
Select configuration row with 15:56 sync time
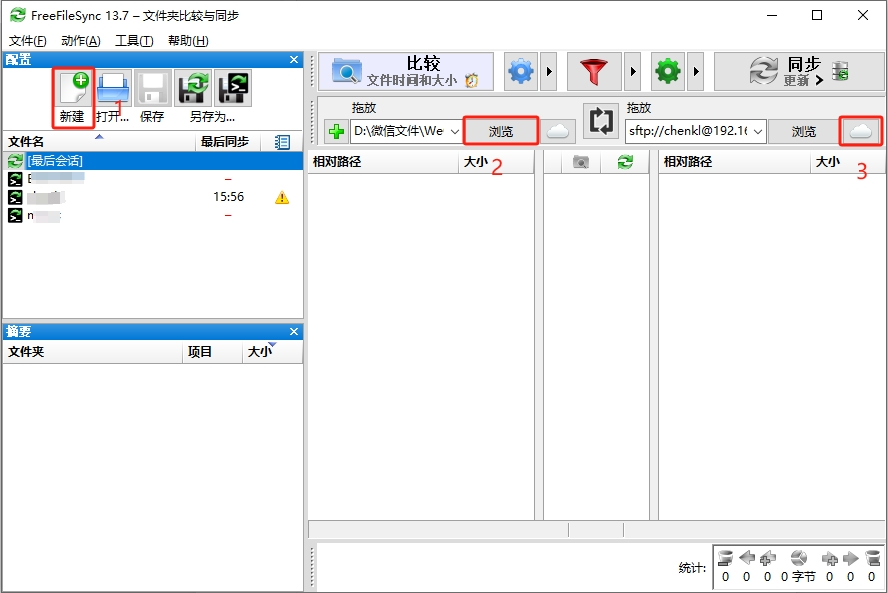(153, 197)
